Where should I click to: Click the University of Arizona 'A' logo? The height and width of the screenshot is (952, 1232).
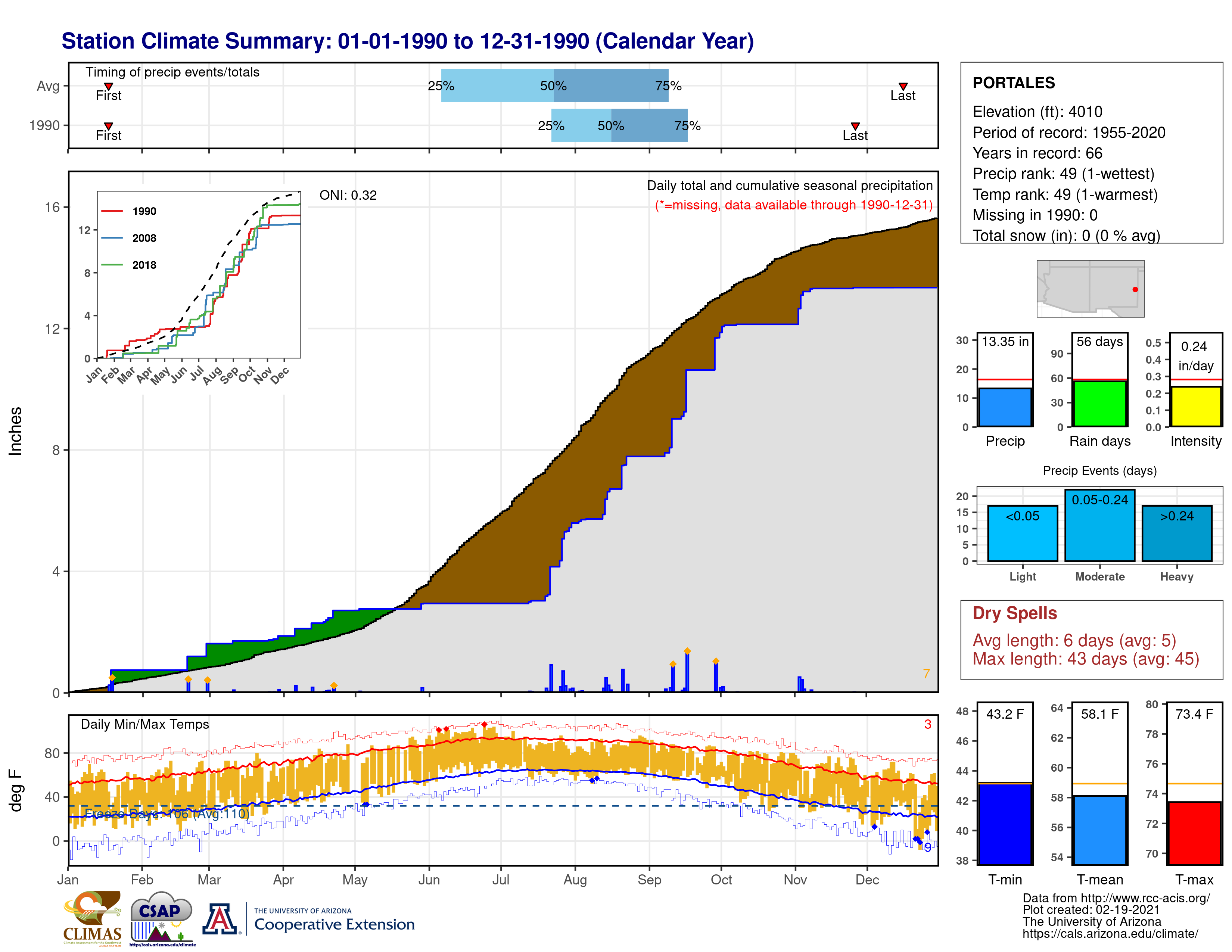tap(221, 919)
